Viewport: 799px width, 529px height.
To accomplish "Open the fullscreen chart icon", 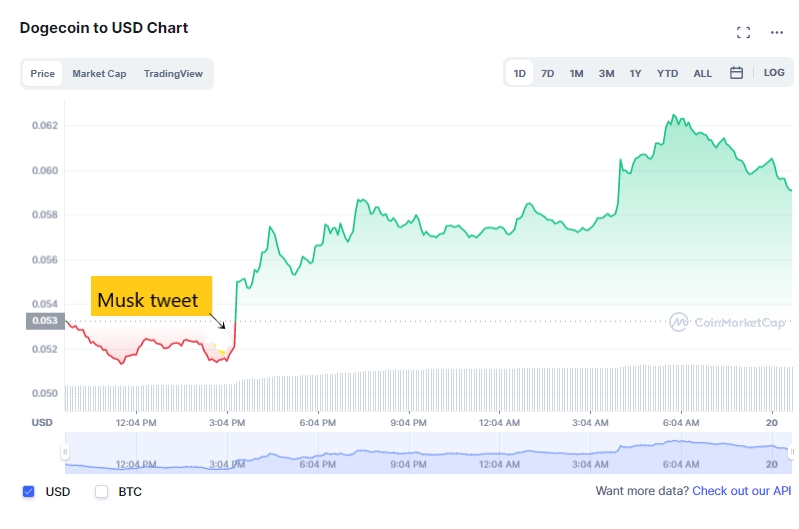I will click(x=743, y=33).
